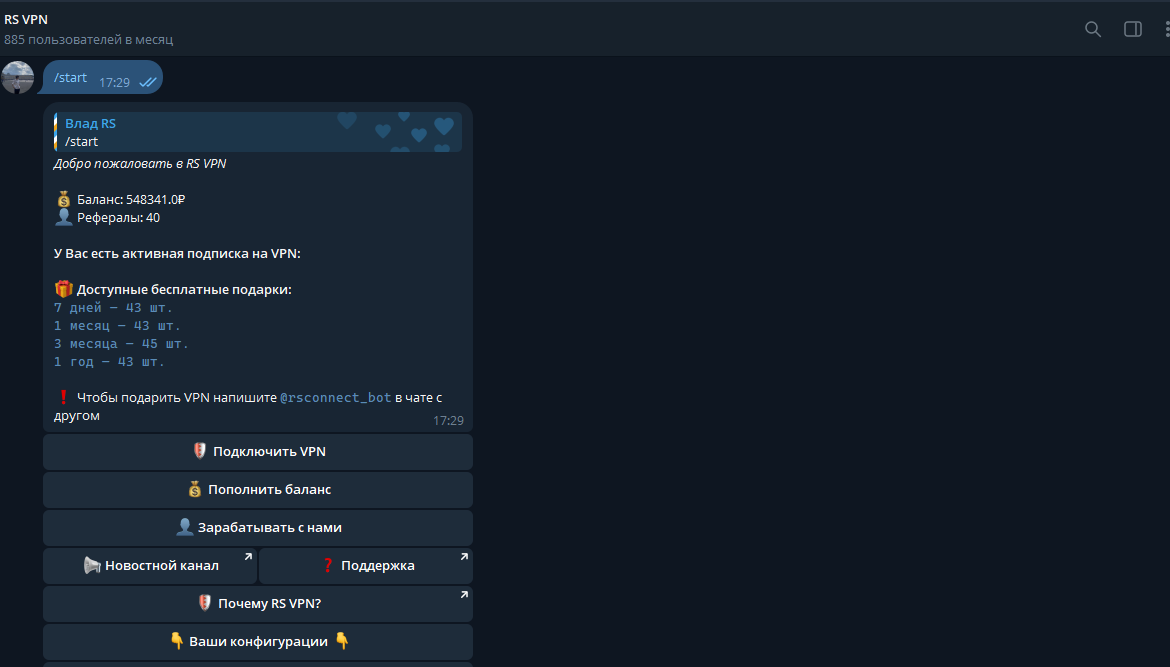Click the 17:29 timestamp on bot message
This screenshot has width=1170, height=667.
point(448,421)
